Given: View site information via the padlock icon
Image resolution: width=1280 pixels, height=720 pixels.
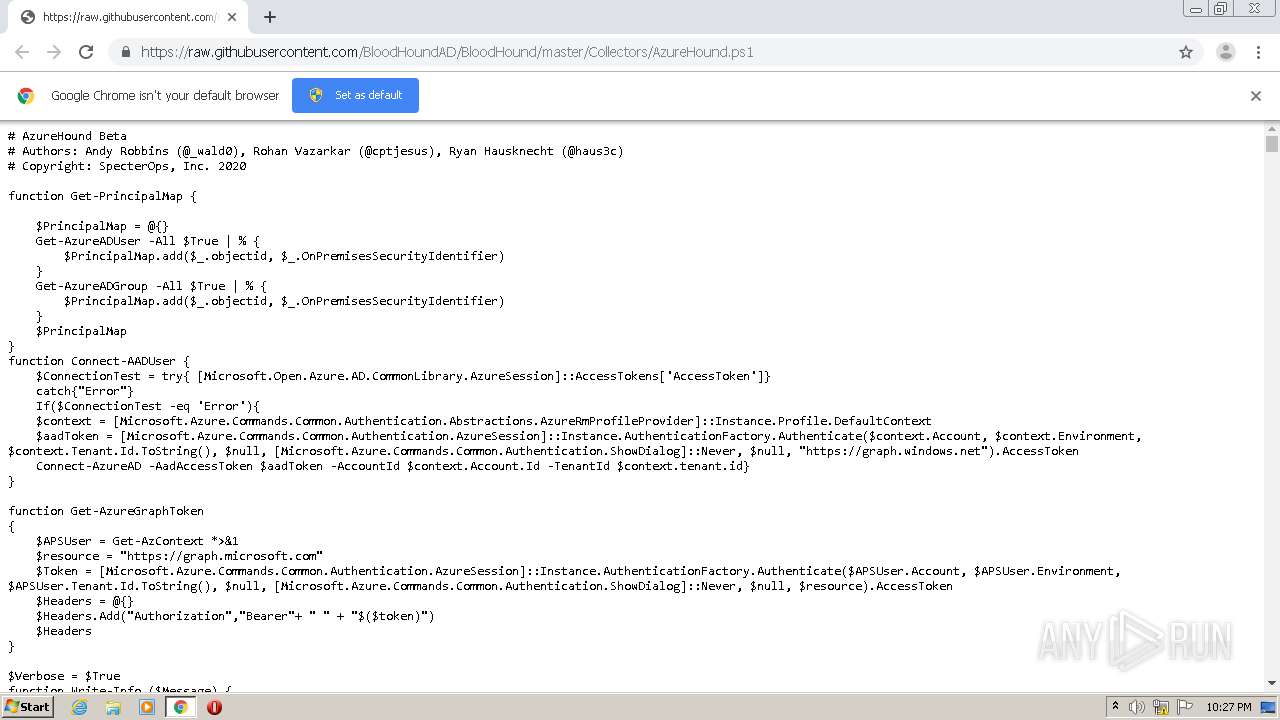Looking at the screenshot, I should click(x=126, y=52).
